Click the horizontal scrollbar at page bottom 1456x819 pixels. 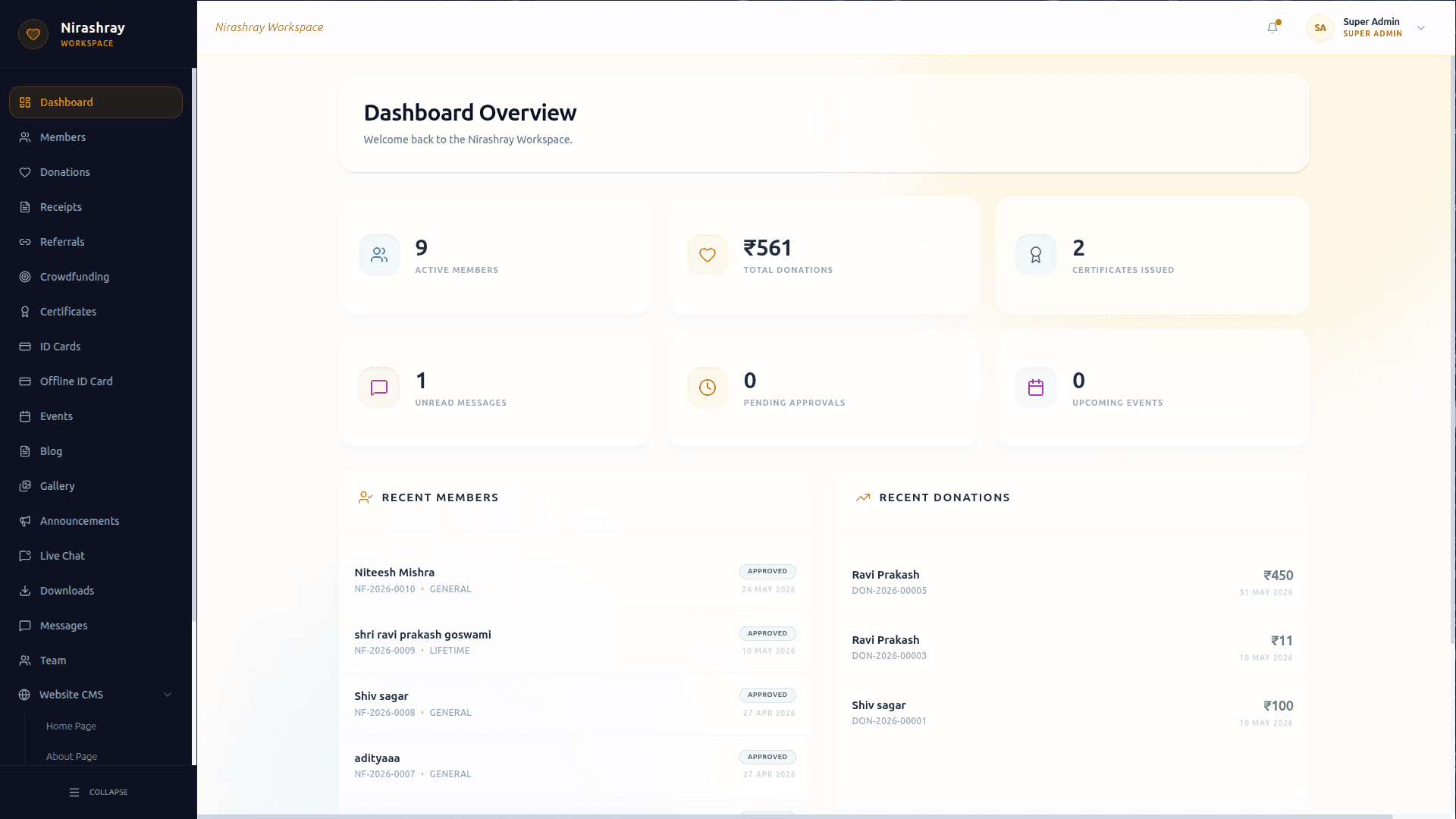tap(796, 816)
